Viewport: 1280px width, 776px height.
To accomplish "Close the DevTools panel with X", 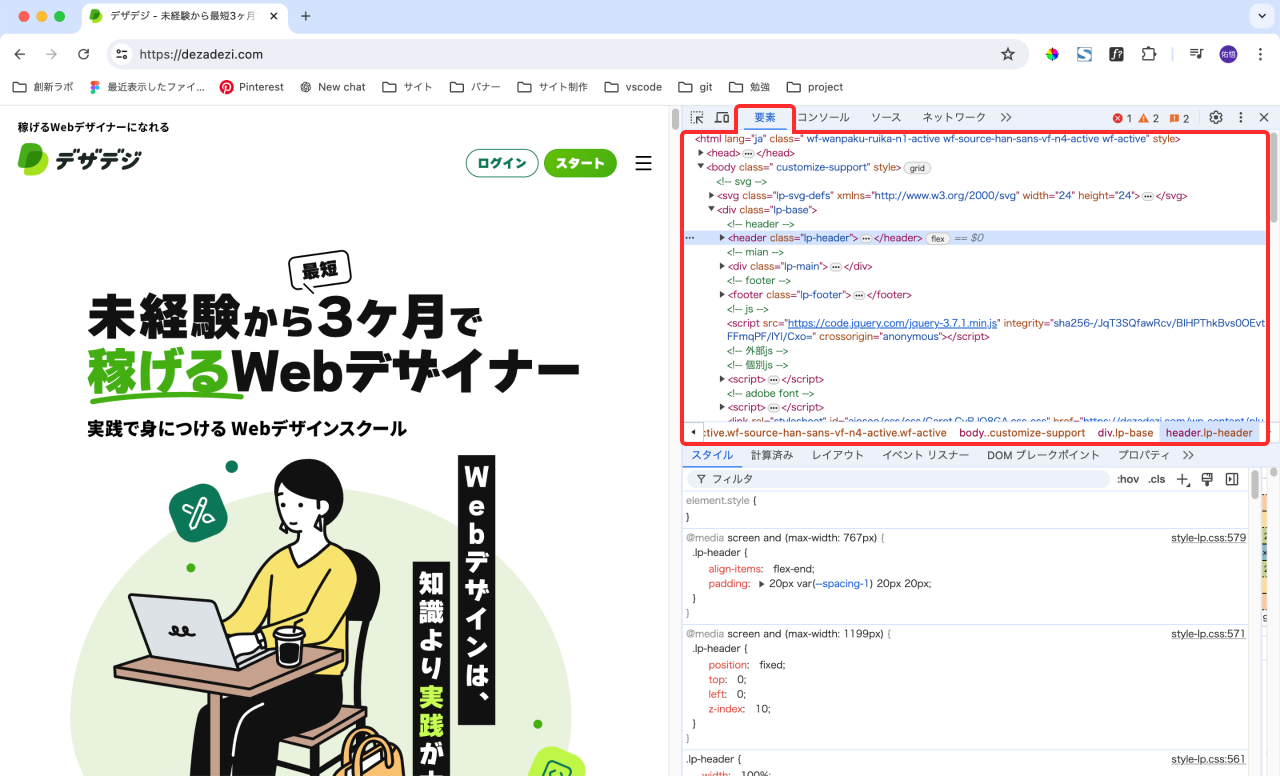I will (1264, 118).
